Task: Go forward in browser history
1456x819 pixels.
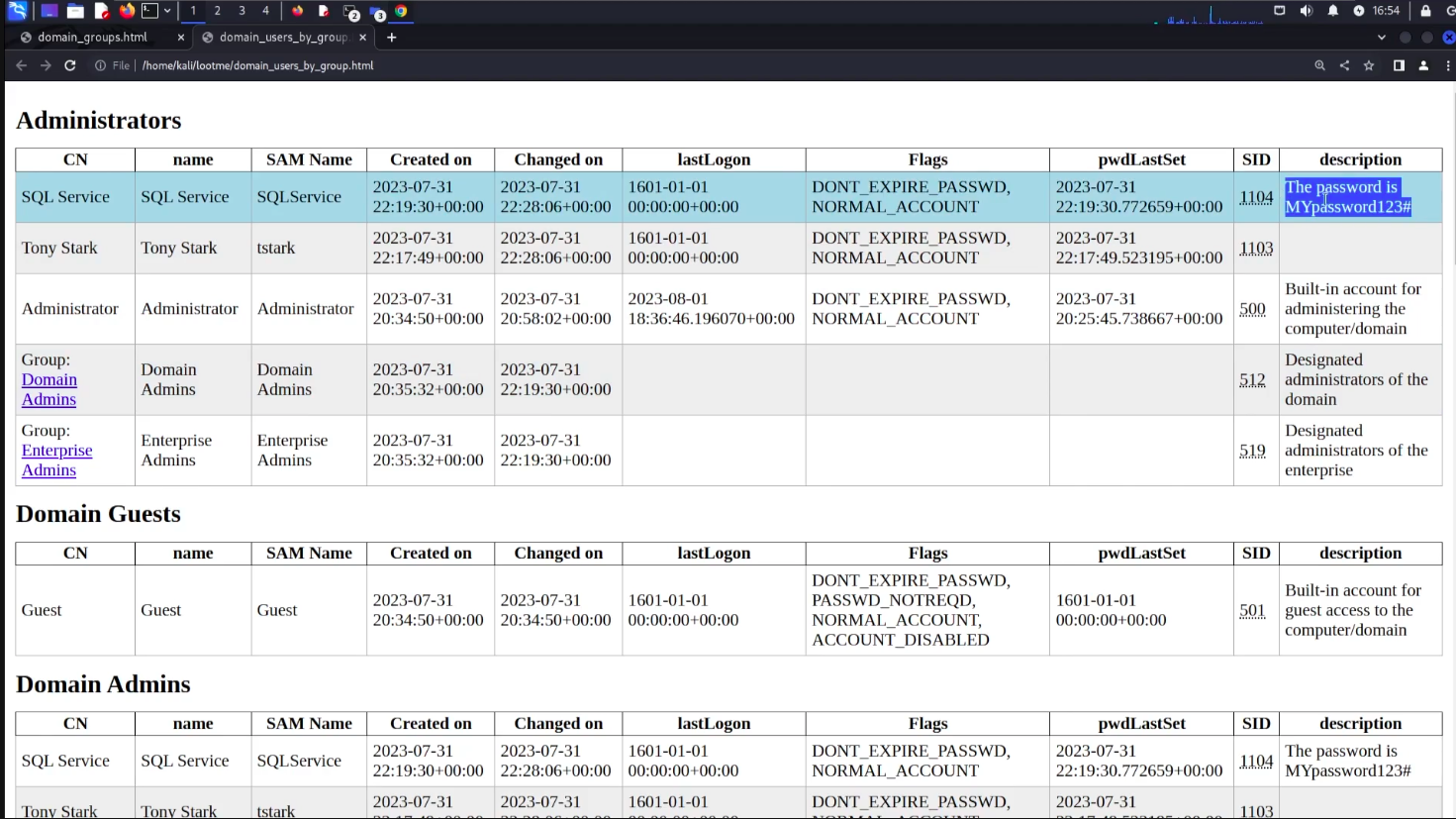Action: point(46,65)
